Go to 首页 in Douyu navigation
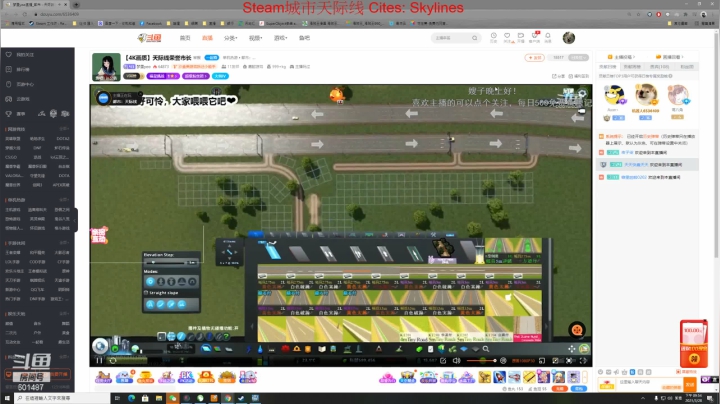Image resolution: width=720 pixels, height=404 pixels. (x=185, y=38)
